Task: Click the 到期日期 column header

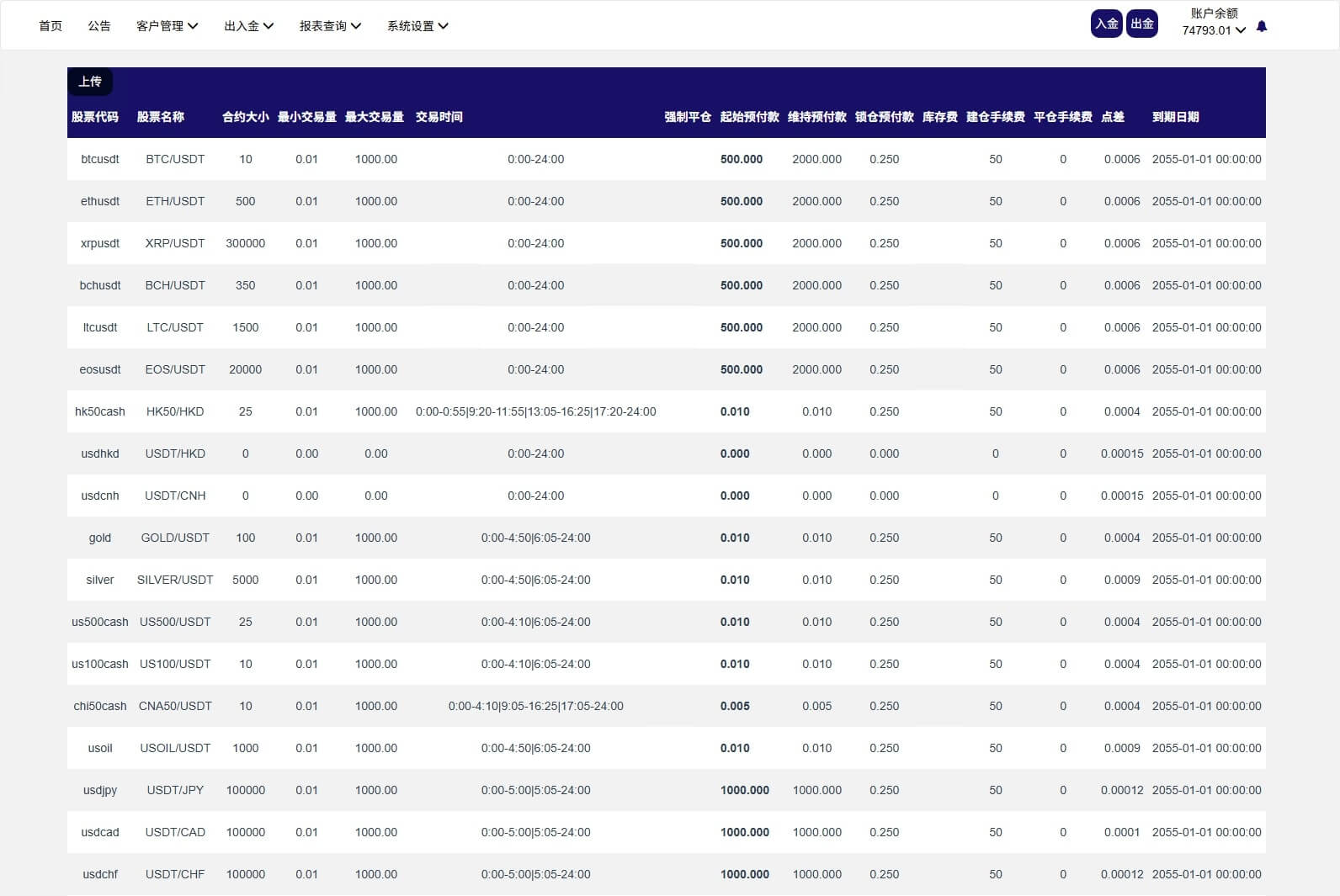Action: (1176, 117)
